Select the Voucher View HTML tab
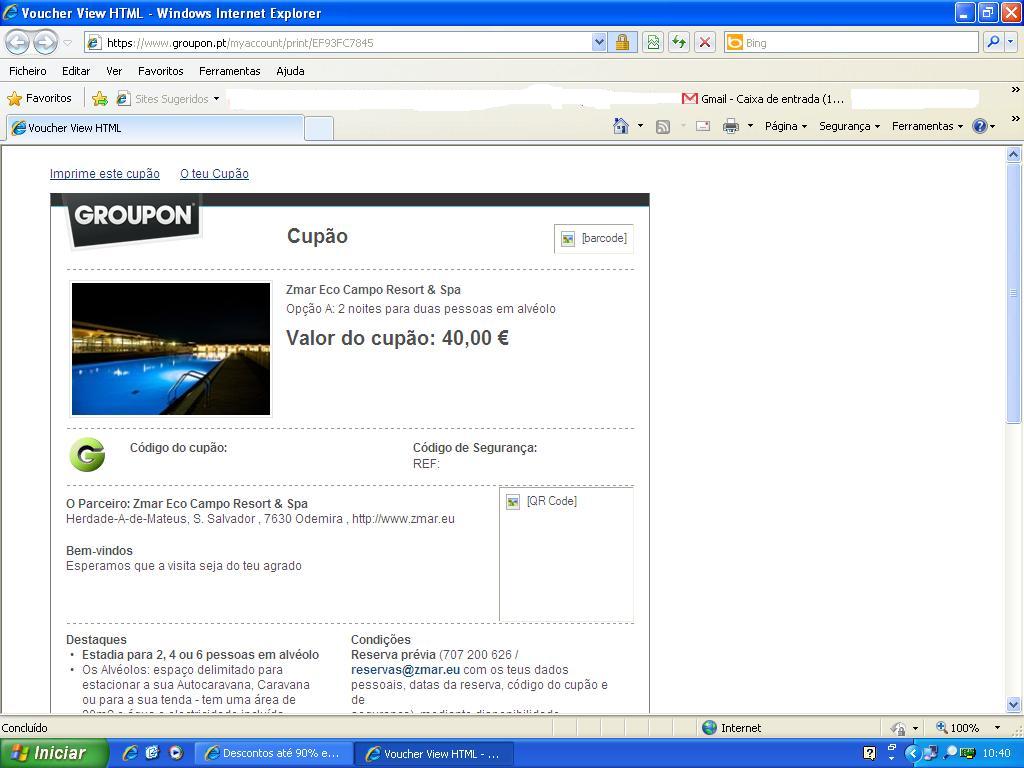The height and width of the screenshot is (768, 1024). [155, 128]
